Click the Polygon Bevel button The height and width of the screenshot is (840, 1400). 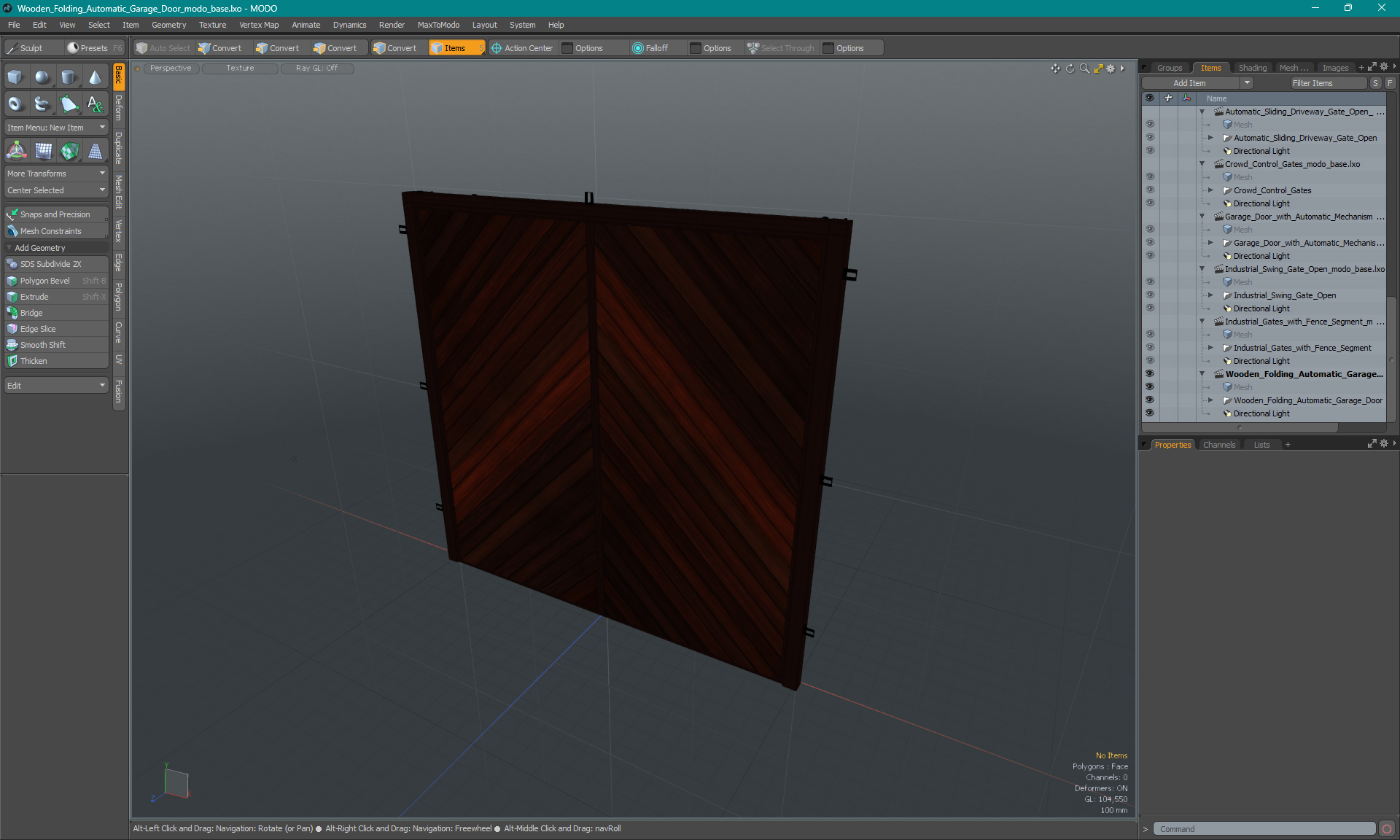56,281
